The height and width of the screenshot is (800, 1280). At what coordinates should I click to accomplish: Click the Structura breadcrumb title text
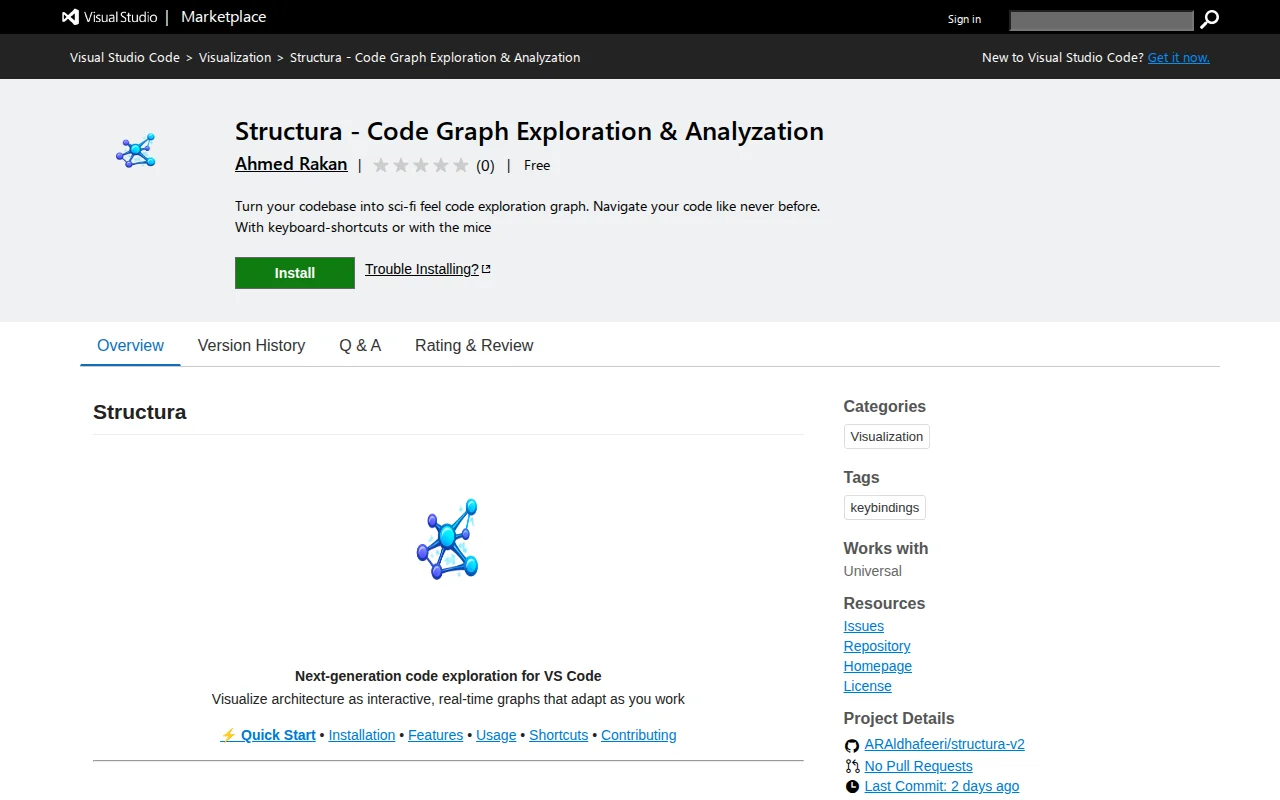[435, 58]
